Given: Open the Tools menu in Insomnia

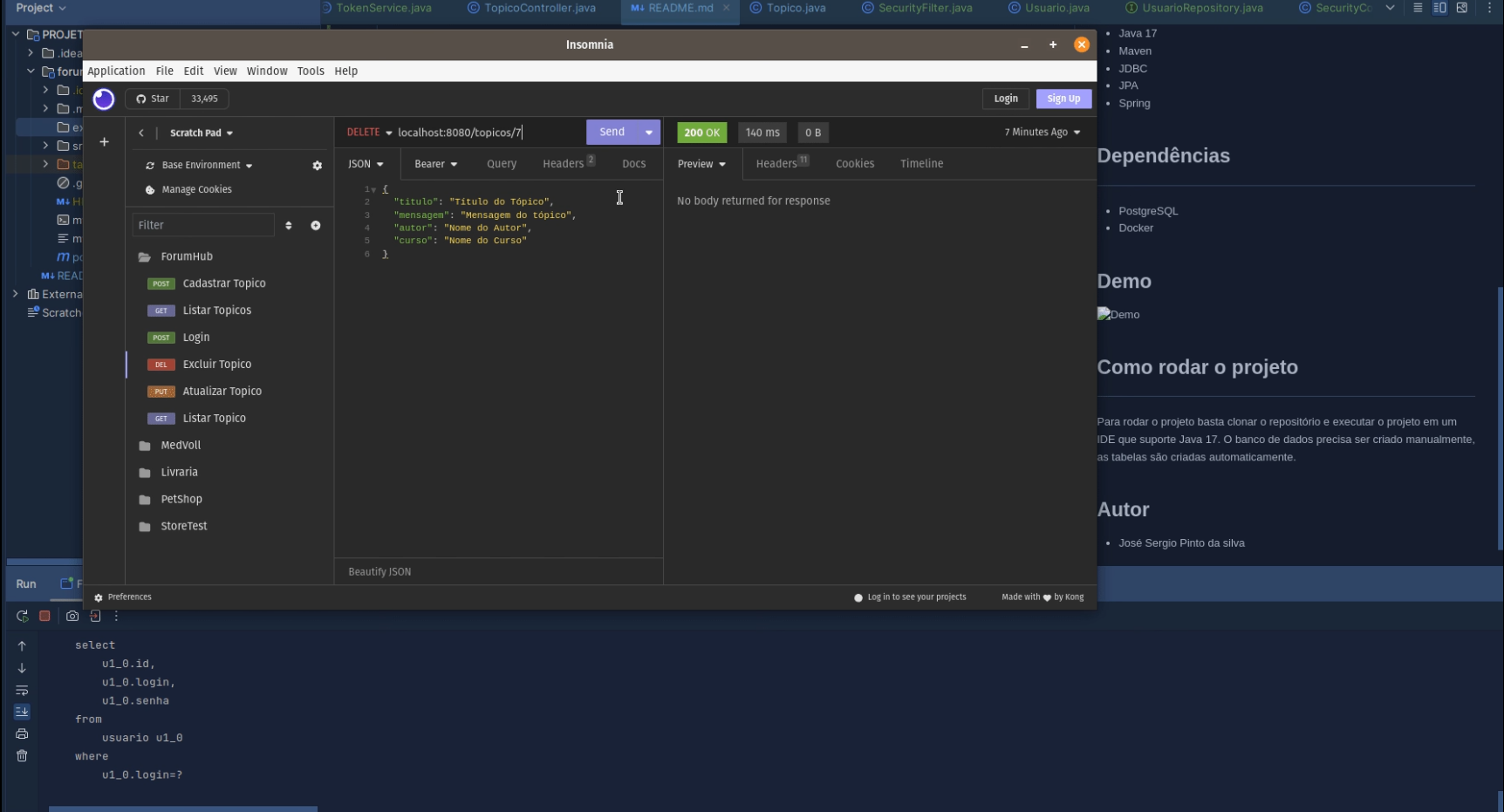Looking at the screenshot, I should point(311,72).
